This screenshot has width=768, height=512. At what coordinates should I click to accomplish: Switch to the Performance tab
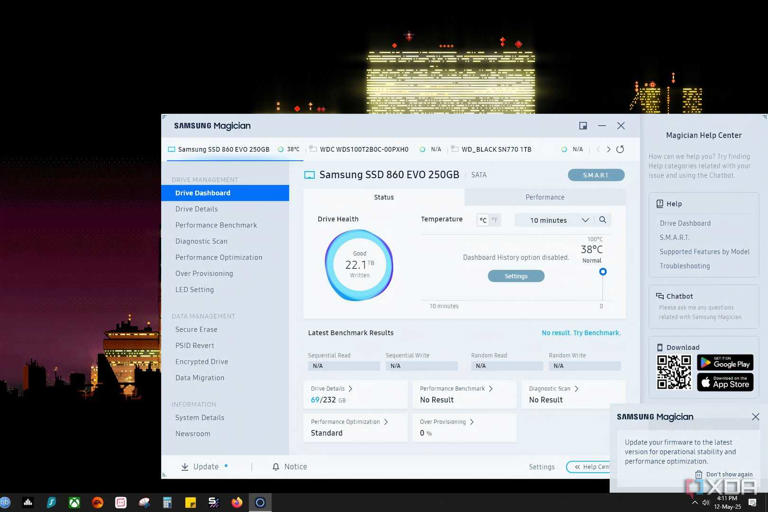point(544,197)
